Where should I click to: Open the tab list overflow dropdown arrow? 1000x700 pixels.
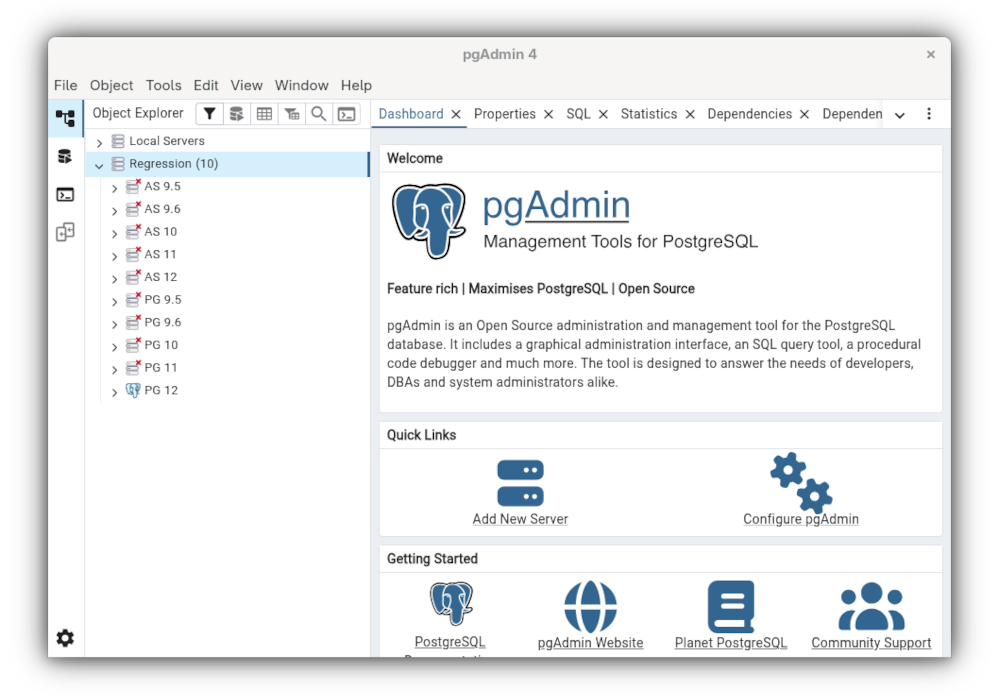(x=900, y=115)
